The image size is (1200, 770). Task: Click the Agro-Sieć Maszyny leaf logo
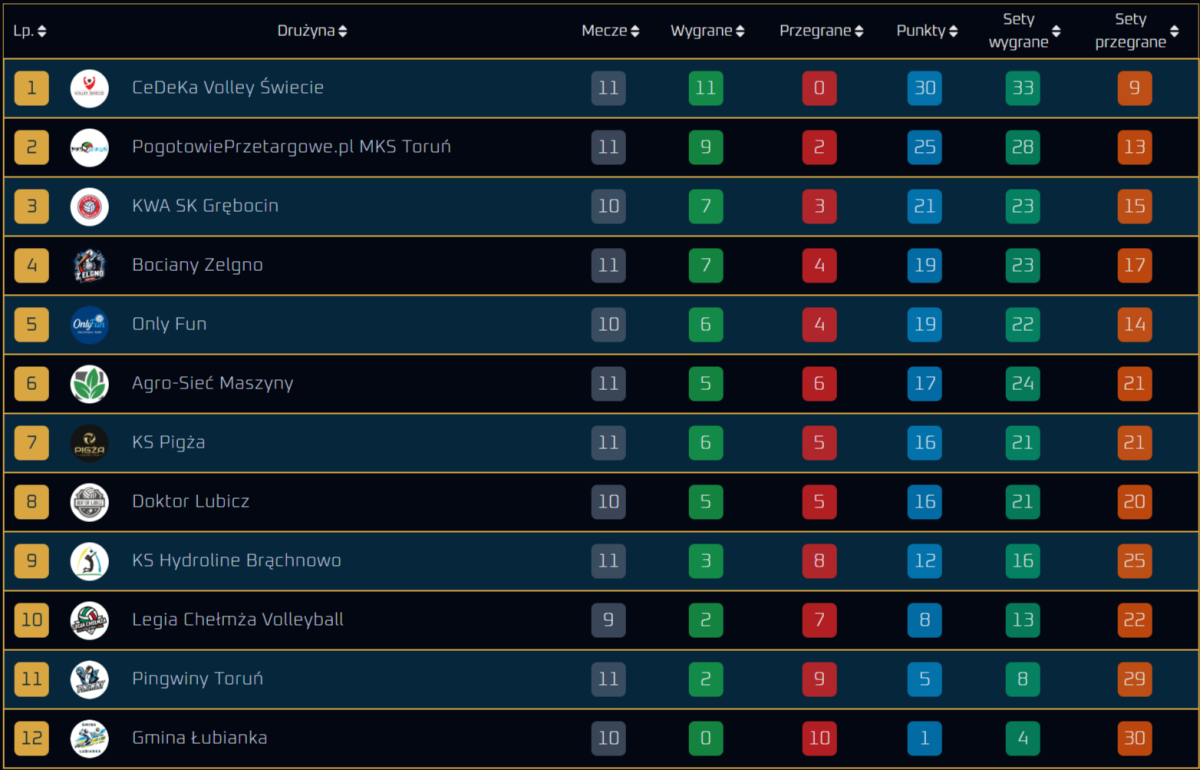pyautogui.click(x=89, y=383)
